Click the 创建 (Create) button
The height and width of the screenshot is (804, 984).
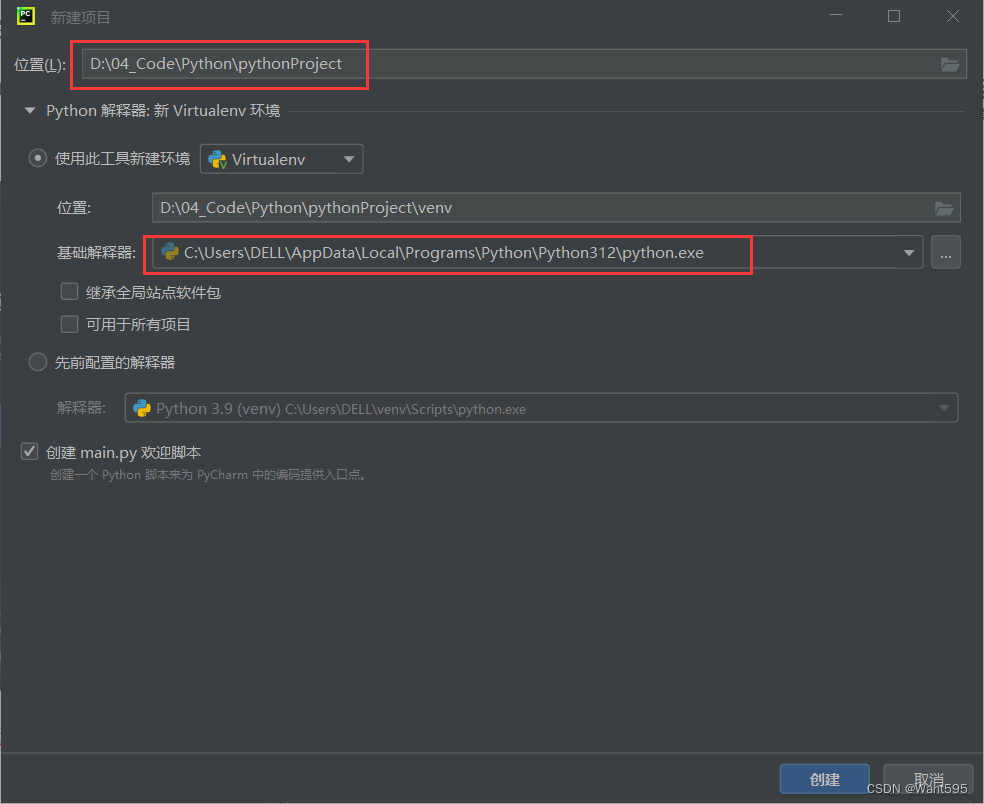point(825,779)
